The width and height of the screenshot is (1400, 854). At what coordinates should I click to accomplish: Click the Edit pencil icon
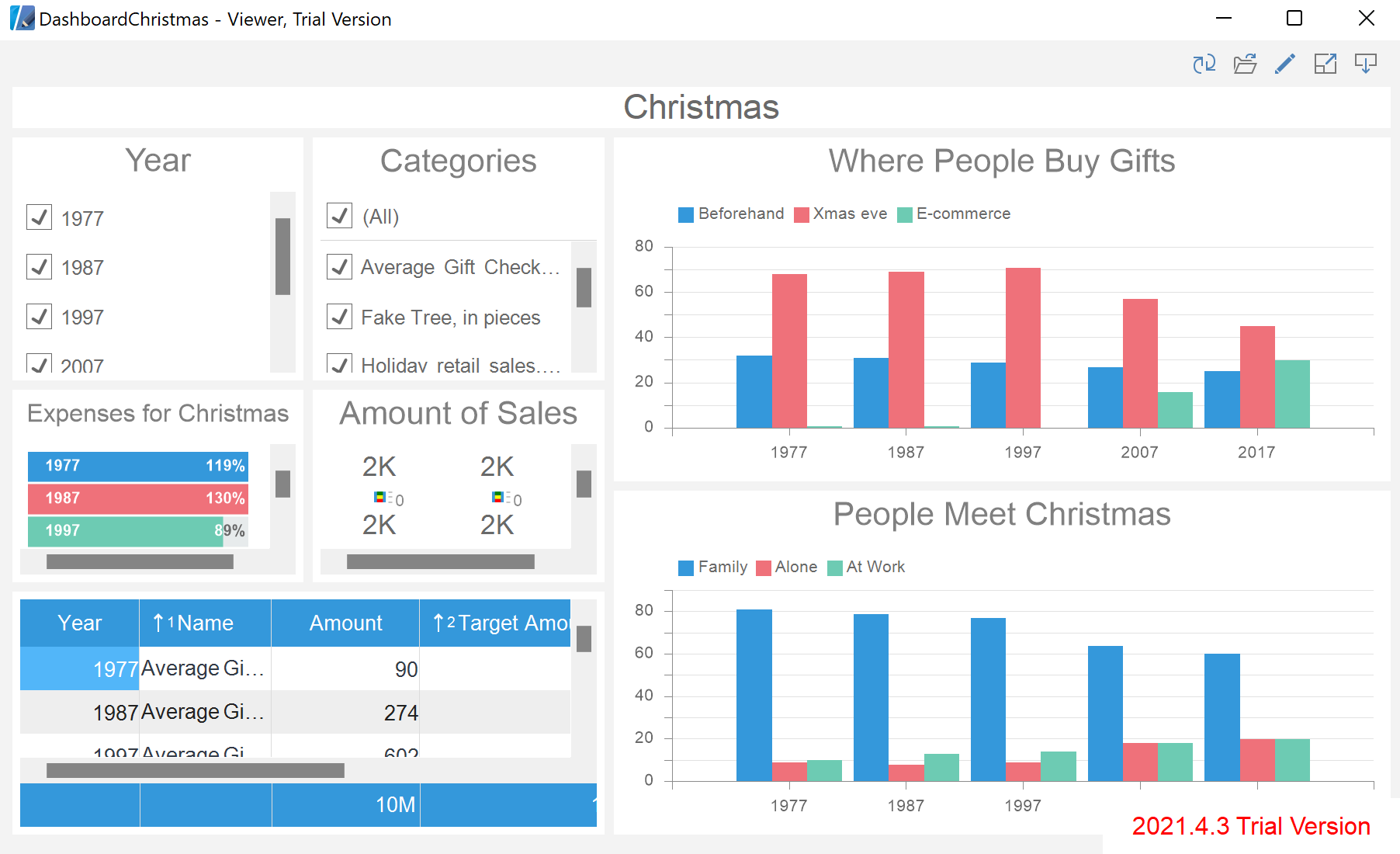click(1285, 64)
